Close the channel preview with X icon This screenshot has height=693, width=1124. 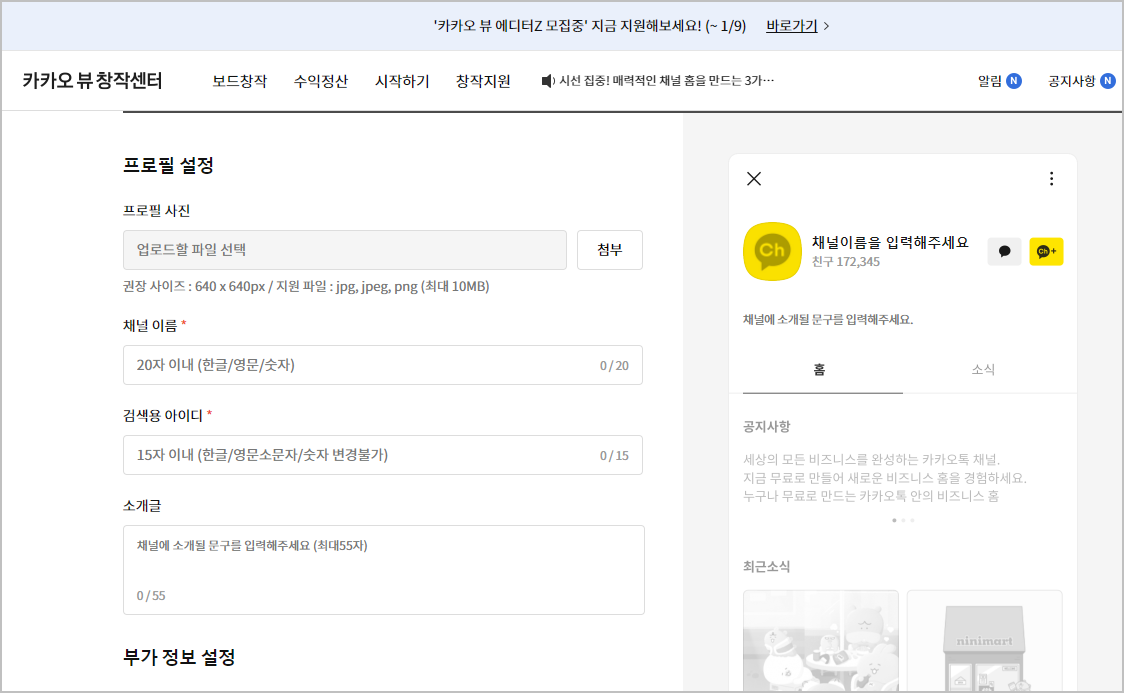pos(754,178)
